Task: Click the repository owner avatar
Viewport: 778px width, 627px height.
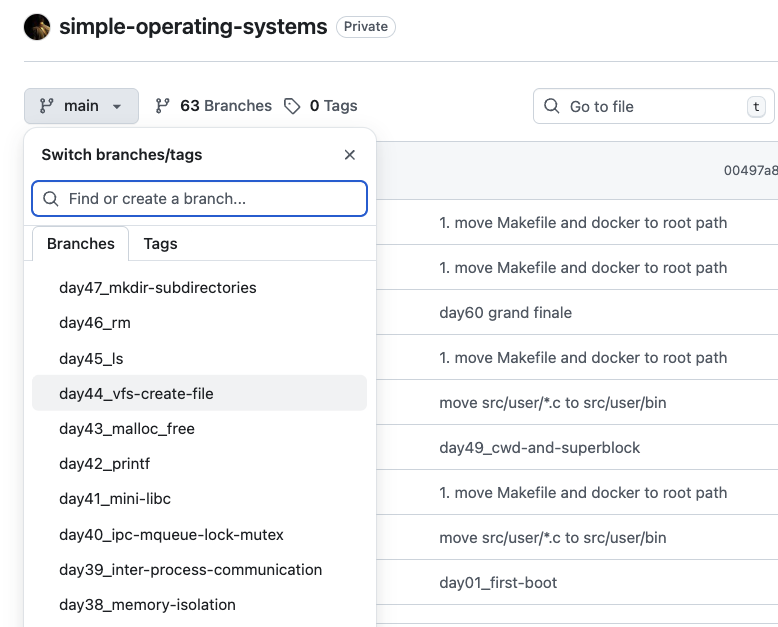Action: pyautogui.click(x=37, y=27)
